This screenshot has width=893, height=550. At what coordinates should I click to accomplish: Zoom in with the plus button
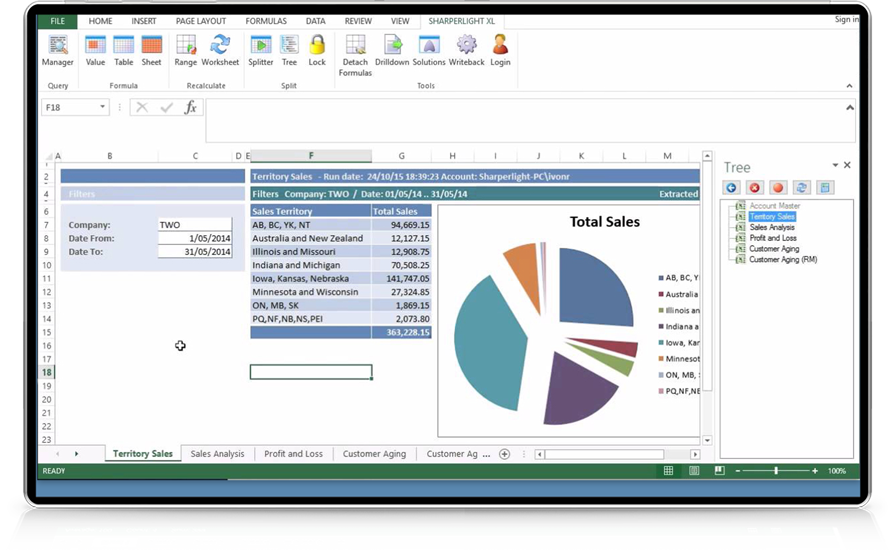pos(815,471)
